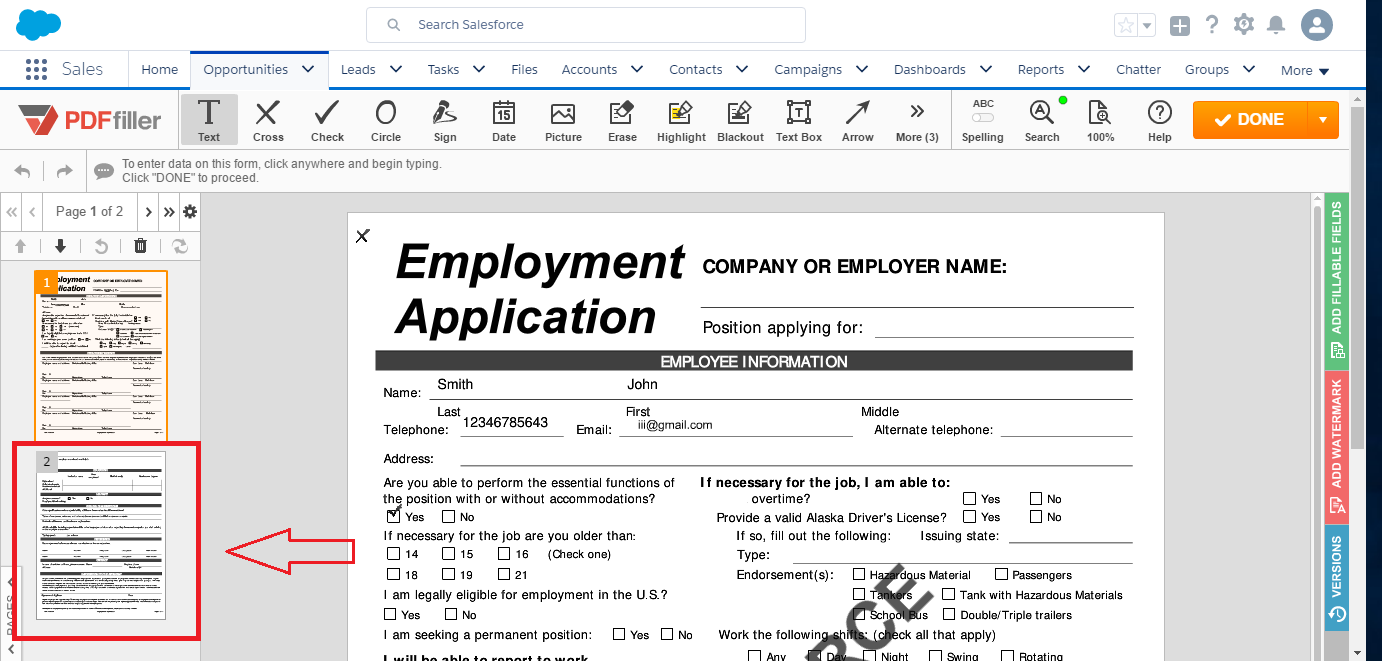The width and height of the screenshot is (1382, 661).
Task: Click the undo arrow
Action: coord(23,171)
